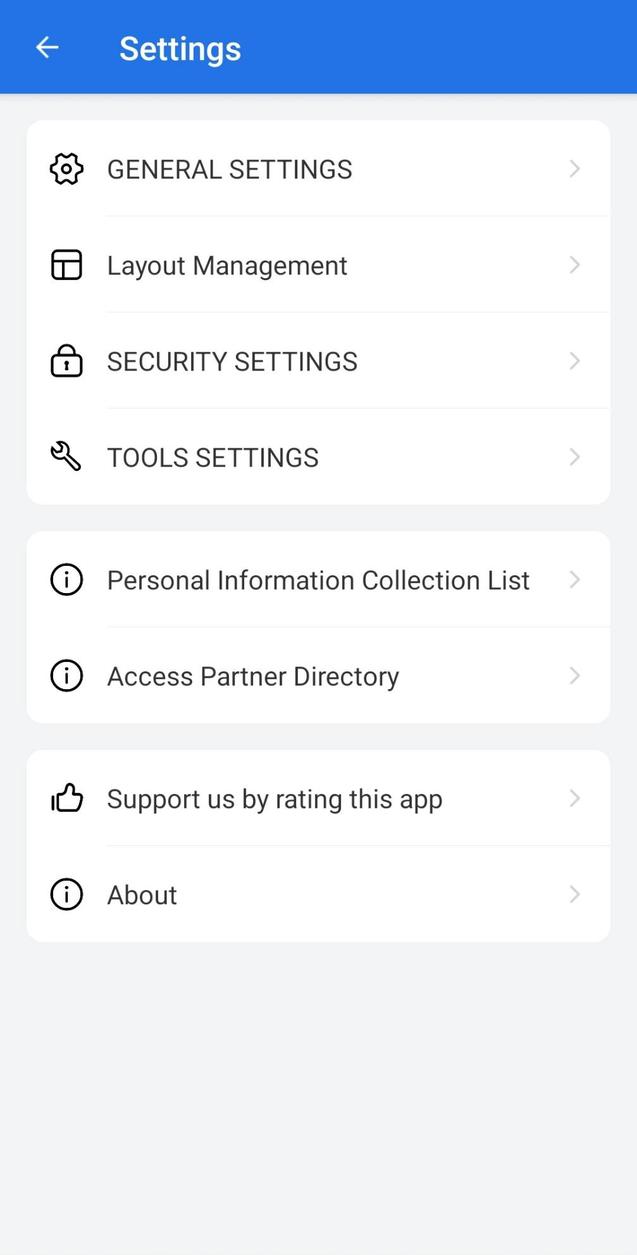This screenshot has width=637, height=1255.
Task: Tap Support us by rating this app
Action: (274, 797)
